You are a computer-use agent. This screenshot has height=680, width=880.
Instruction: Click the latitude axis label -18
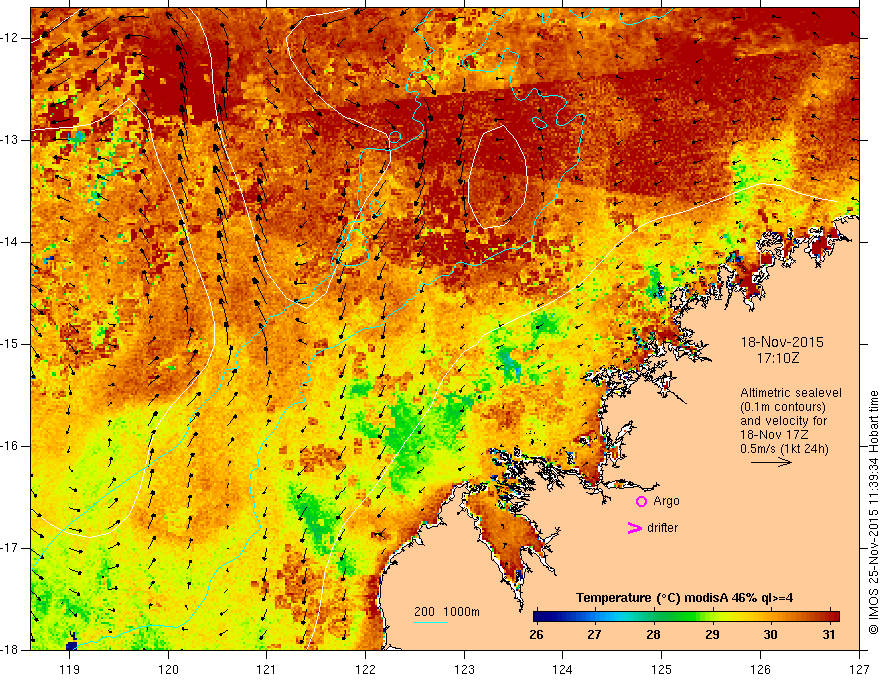10,650
